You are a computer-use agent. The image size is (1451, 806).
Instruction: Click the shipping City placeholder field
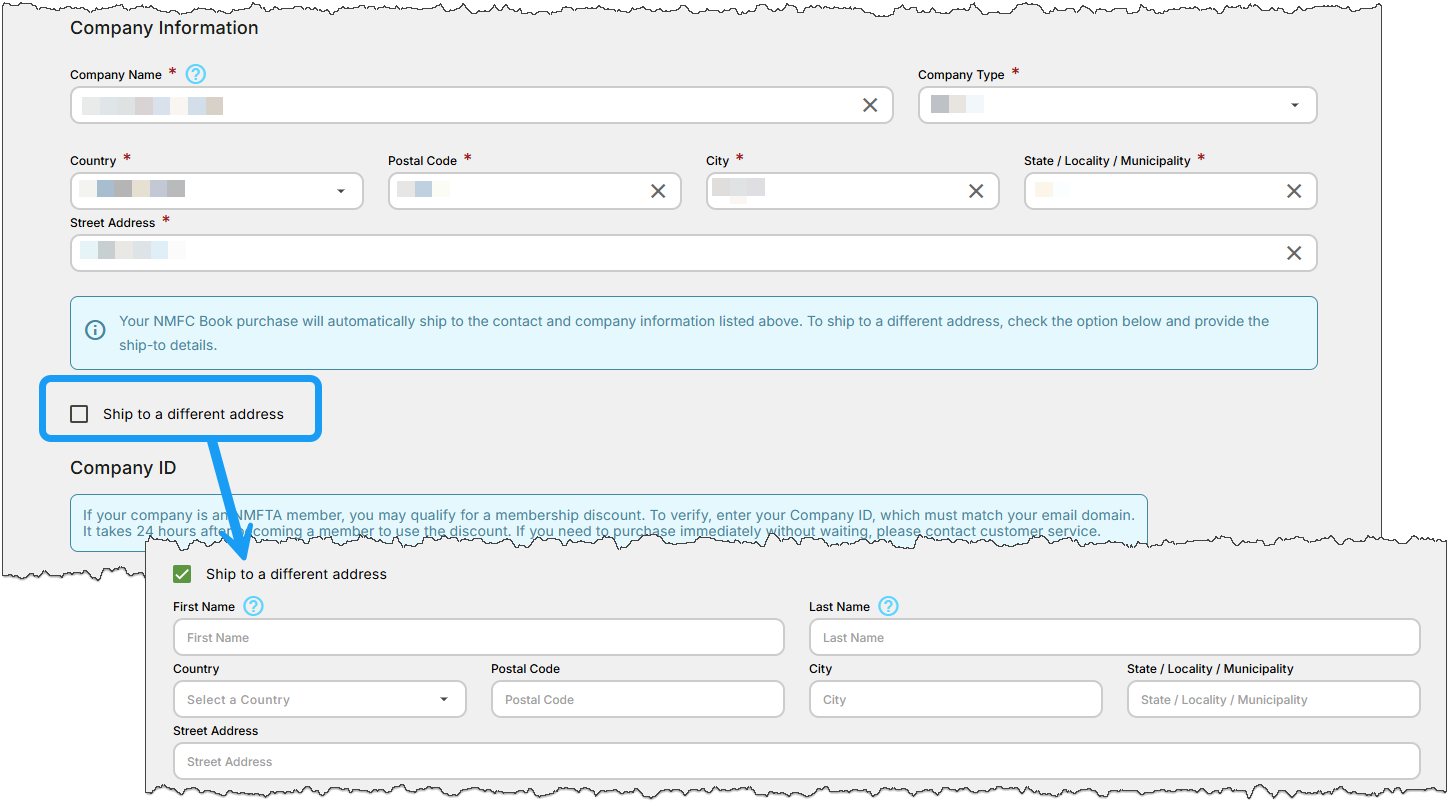pyautogui.click(x=955, y=700)
